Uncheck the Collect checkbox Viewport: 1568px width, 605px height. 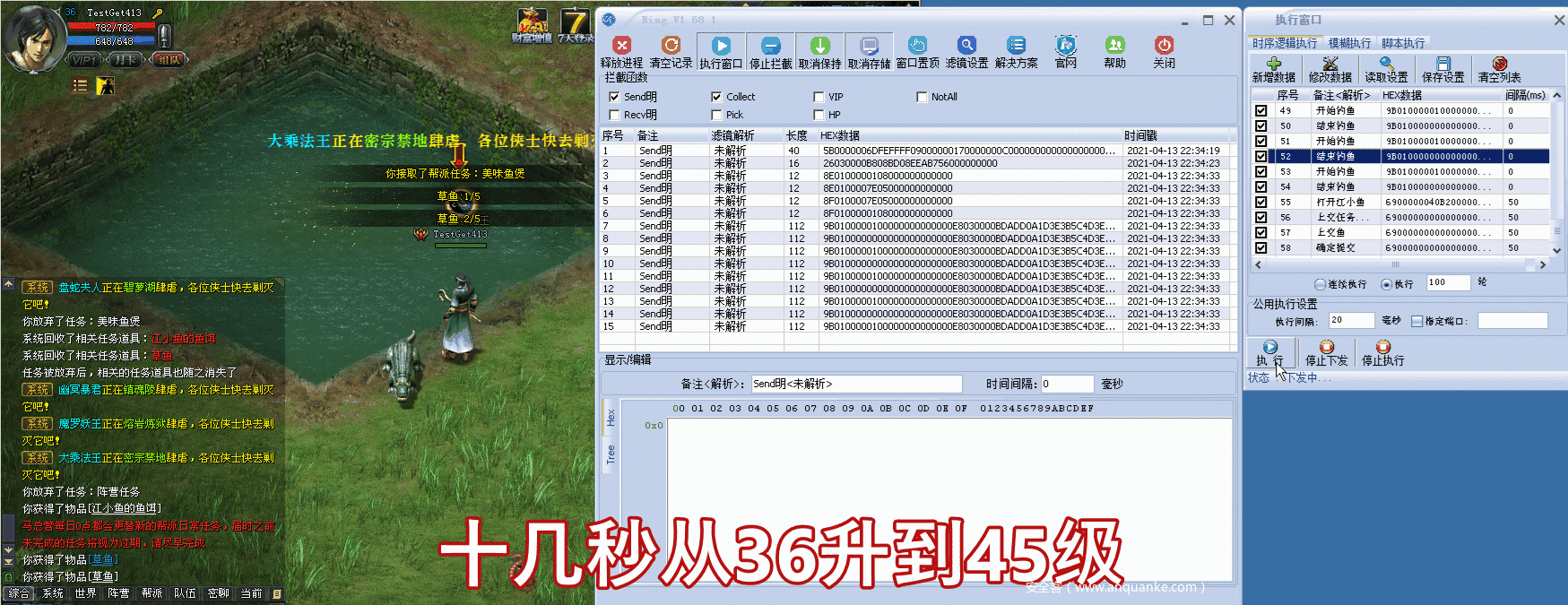tap(716, 97)
